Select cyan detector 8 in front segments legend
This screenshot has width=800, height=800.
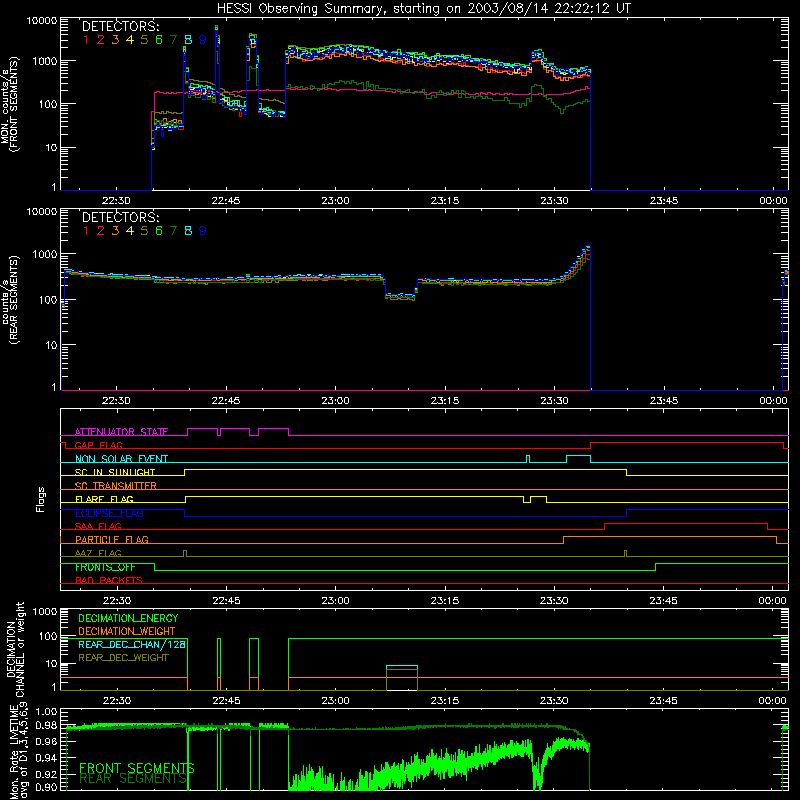click(x=188, y=40)
